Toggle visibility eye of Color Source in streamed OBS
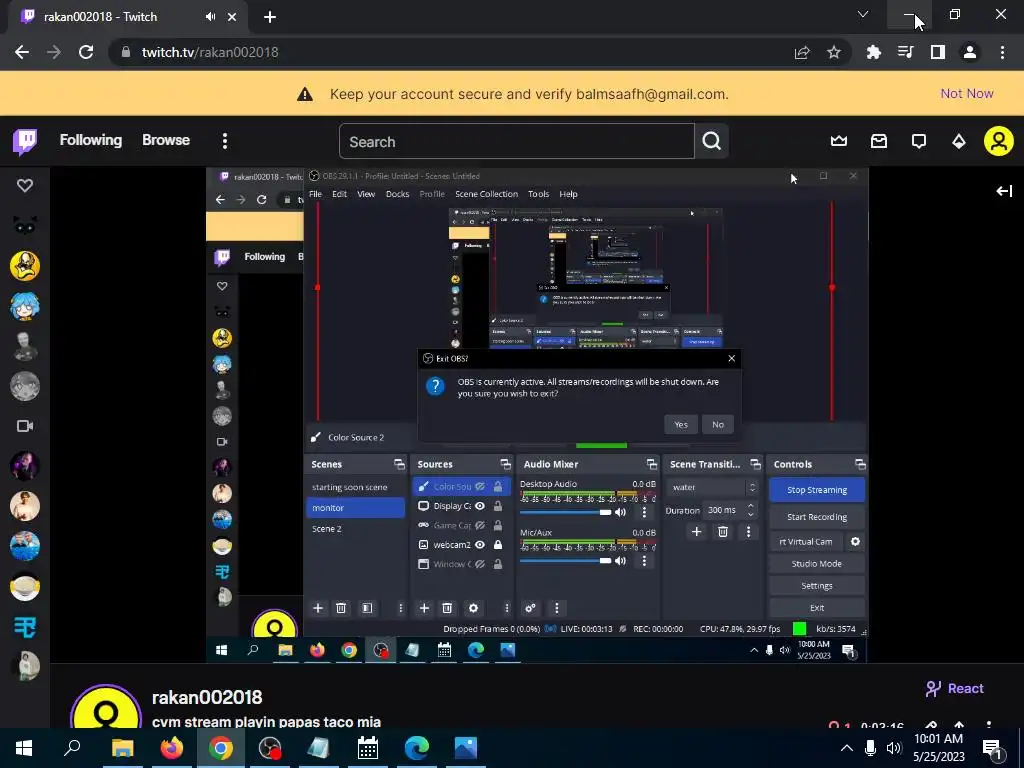Screen dimensions: 1024x768 pyautogui.click(x=480, y=487)
